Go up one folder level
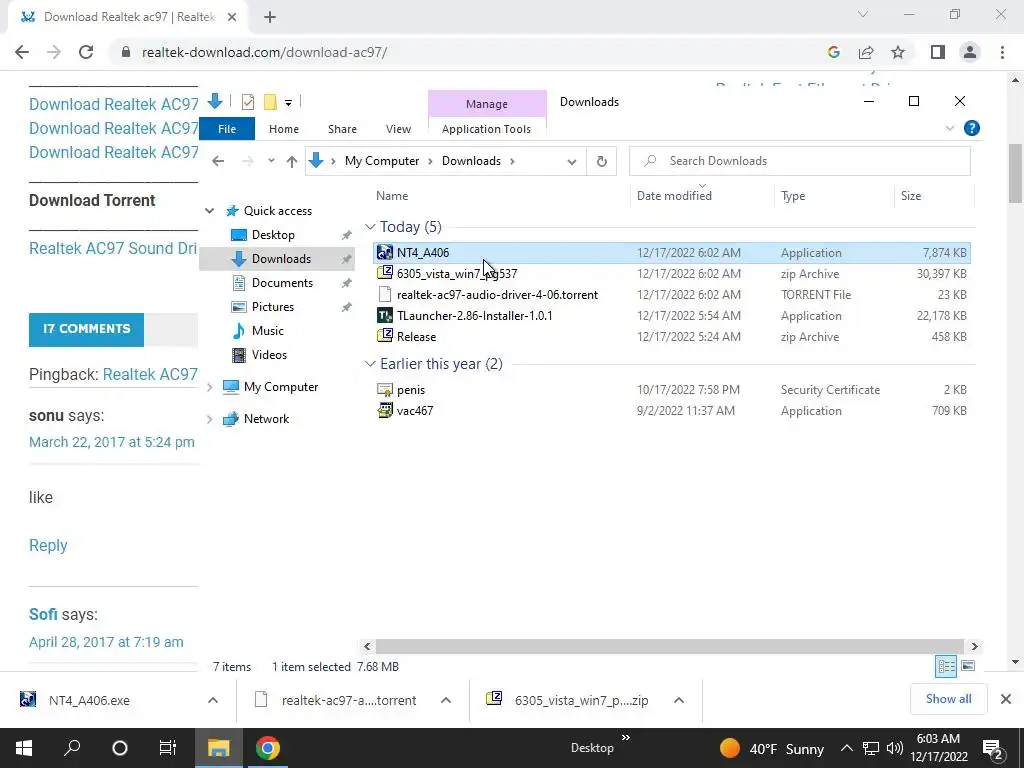This screenshot has height=768, width=1024. (x=292, y=161)
